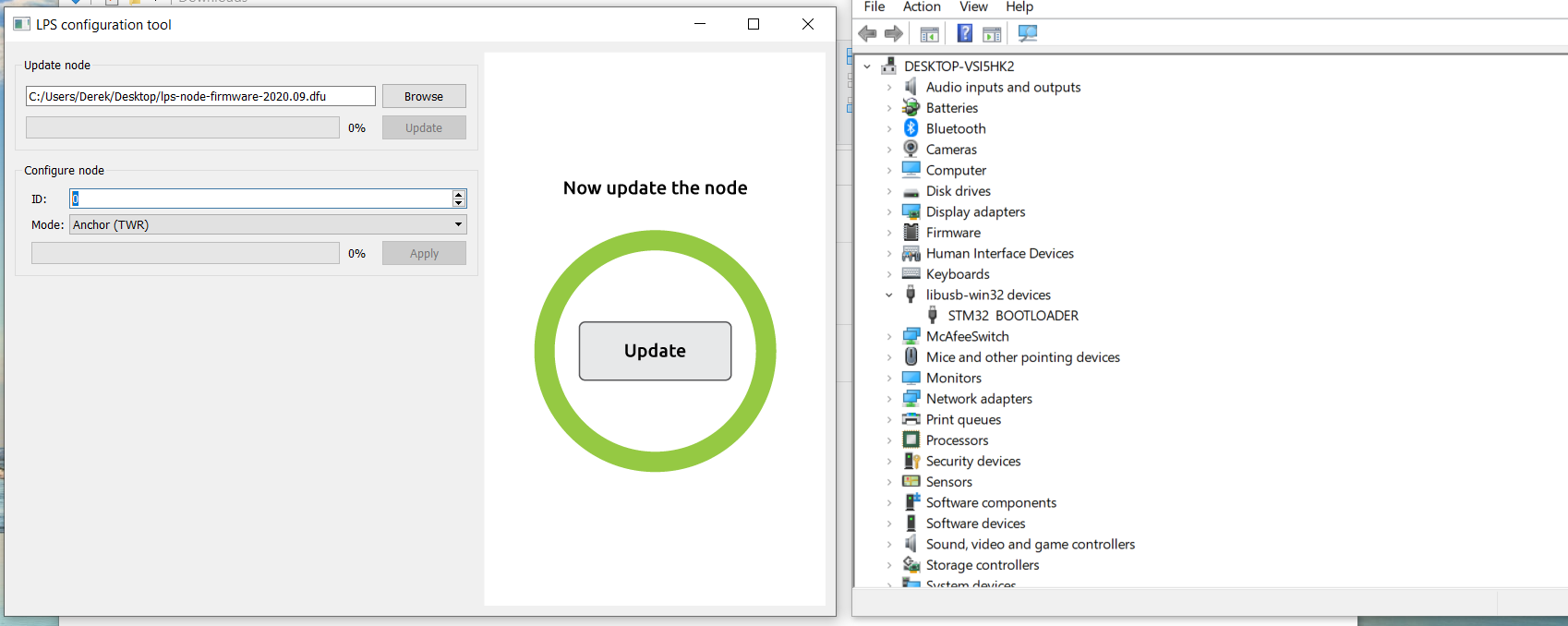Click the update node progress bar
Screen dimensions: 1568x626
click(x=182, y=128)
